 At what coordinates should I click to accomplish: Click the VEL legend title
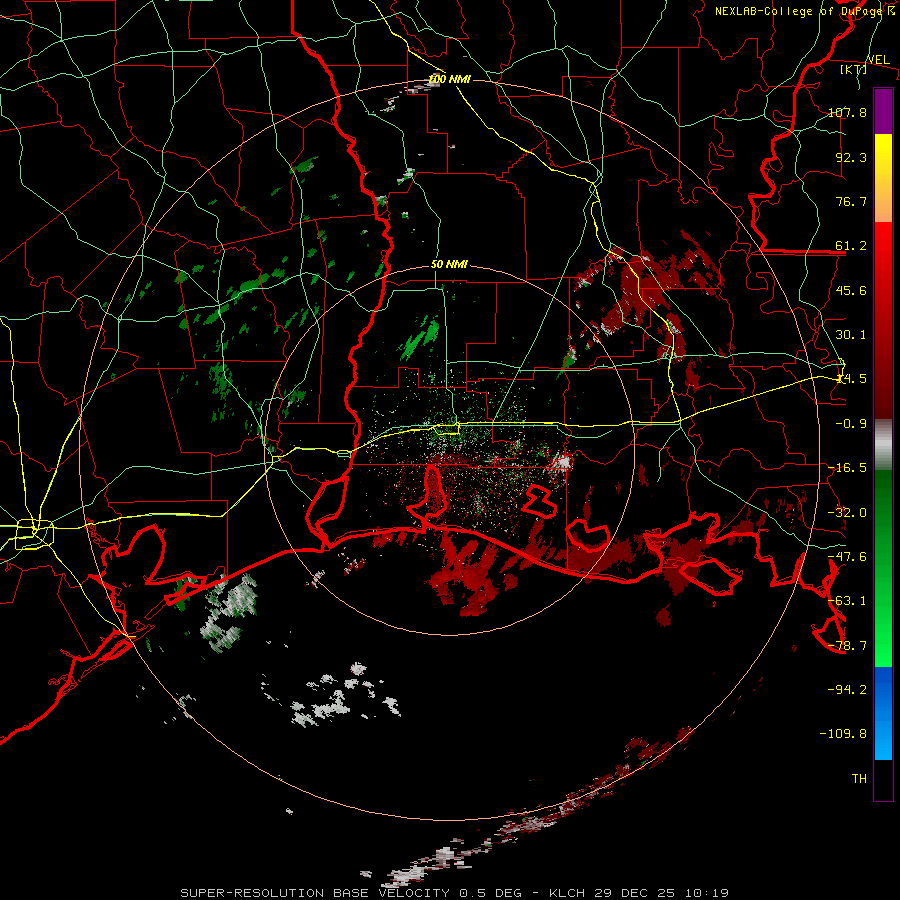tap(878, 60)
